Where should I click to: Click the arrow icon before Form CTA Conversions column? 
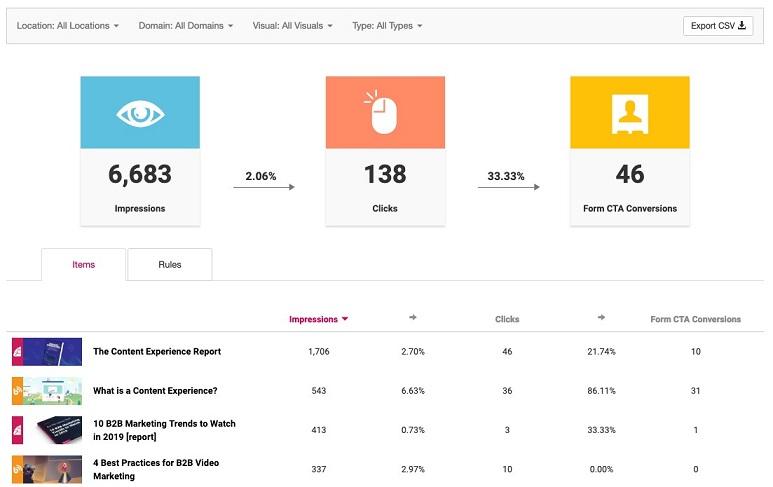[x=603, y=318]
